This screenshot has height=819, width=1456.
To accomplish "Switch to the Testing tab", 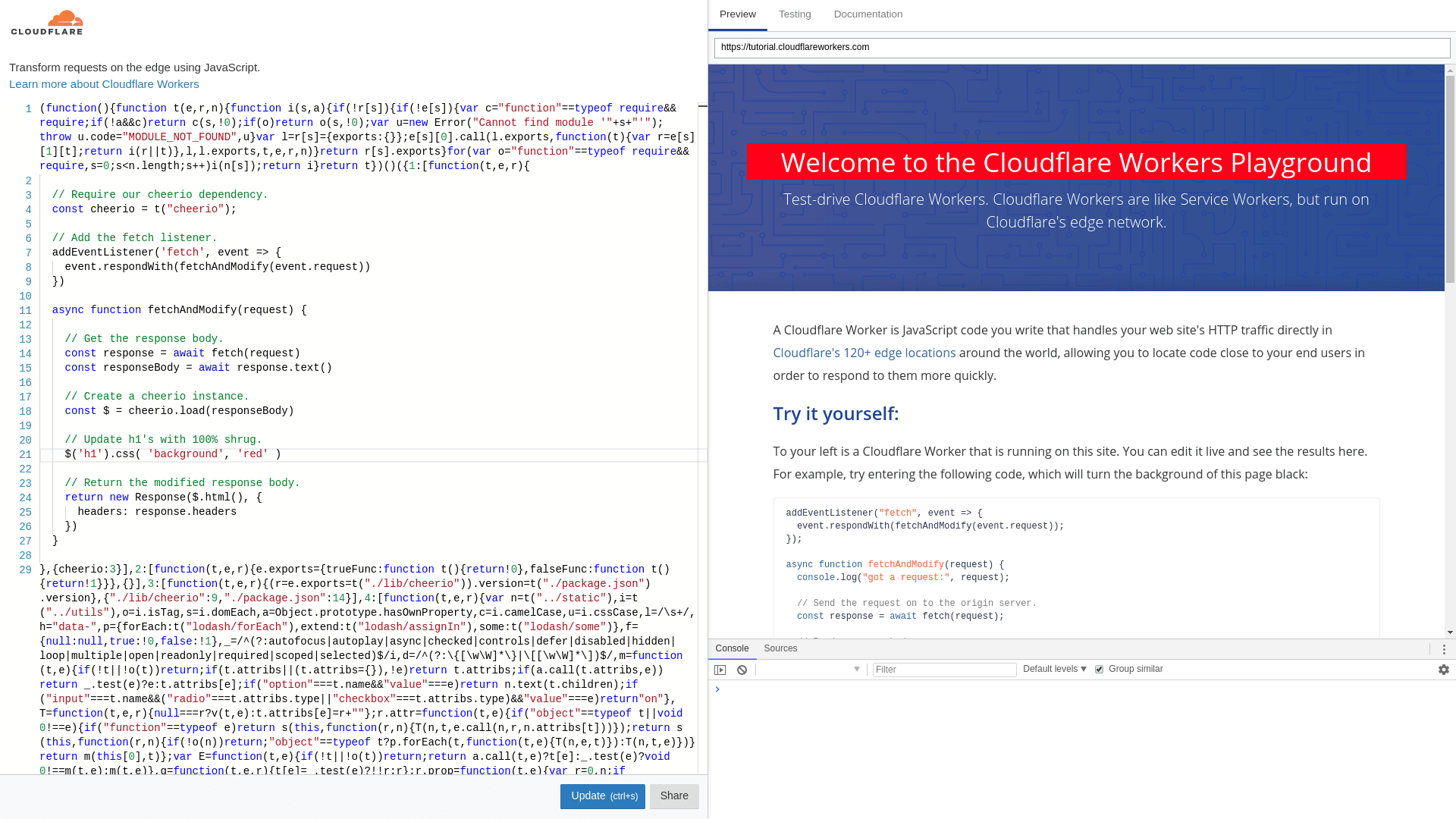I will [795, 14].
